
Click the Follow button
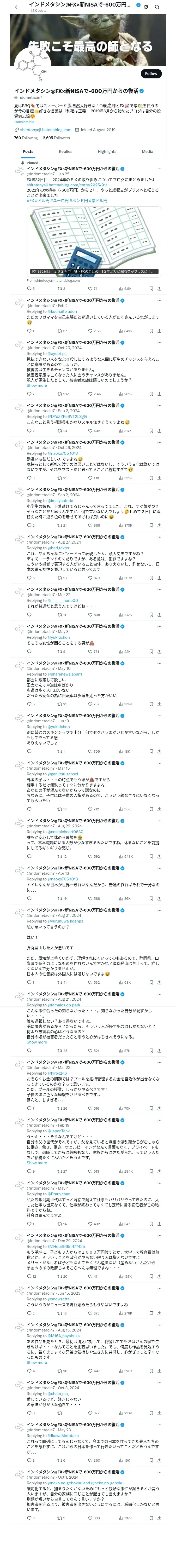[150, 74]
